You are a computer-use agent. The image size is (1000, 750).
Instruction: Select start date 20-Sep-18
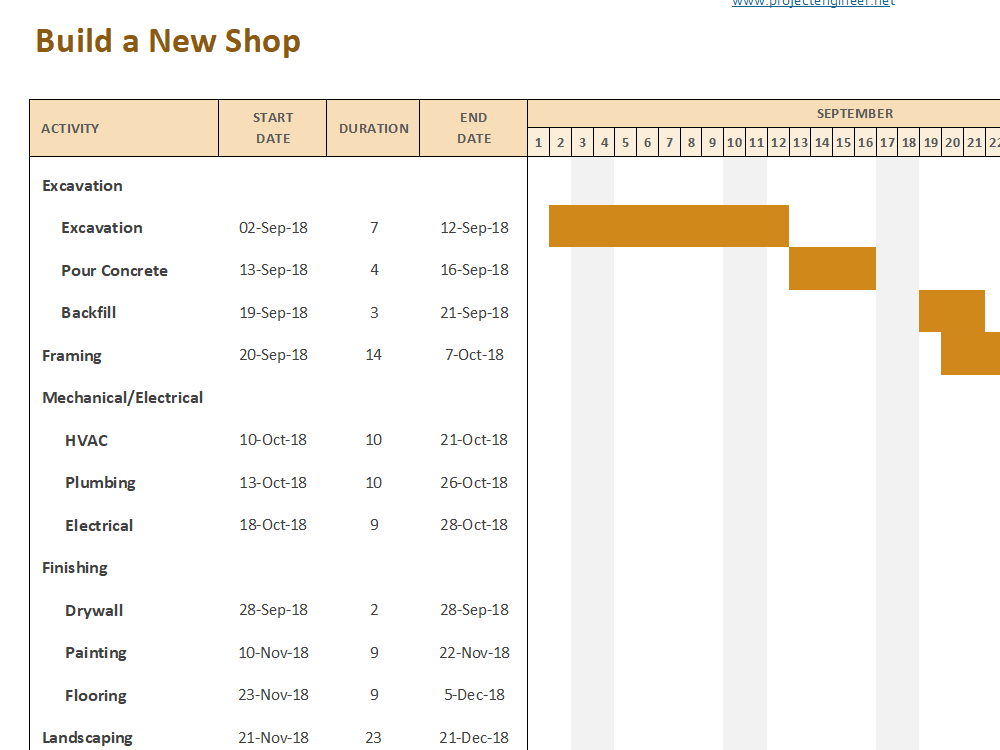coord(273,355)
